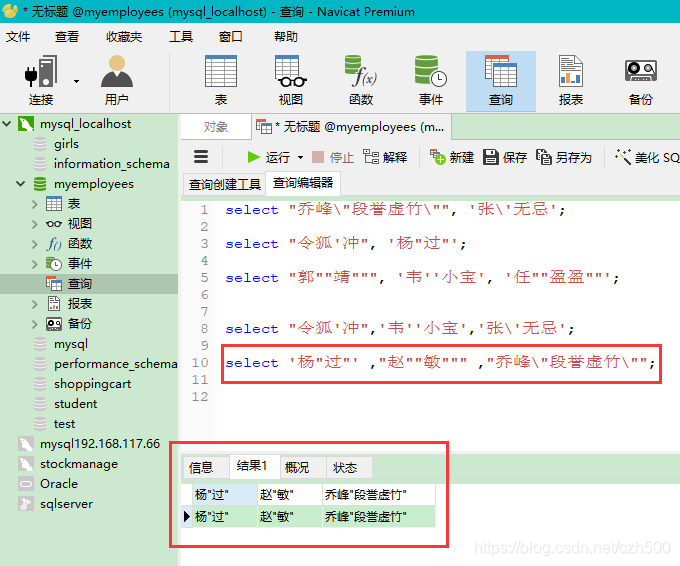Image resolution: width=680 pixels, height=566 pixels.
Task: Select the mysql database in tree
Action: 70,344
